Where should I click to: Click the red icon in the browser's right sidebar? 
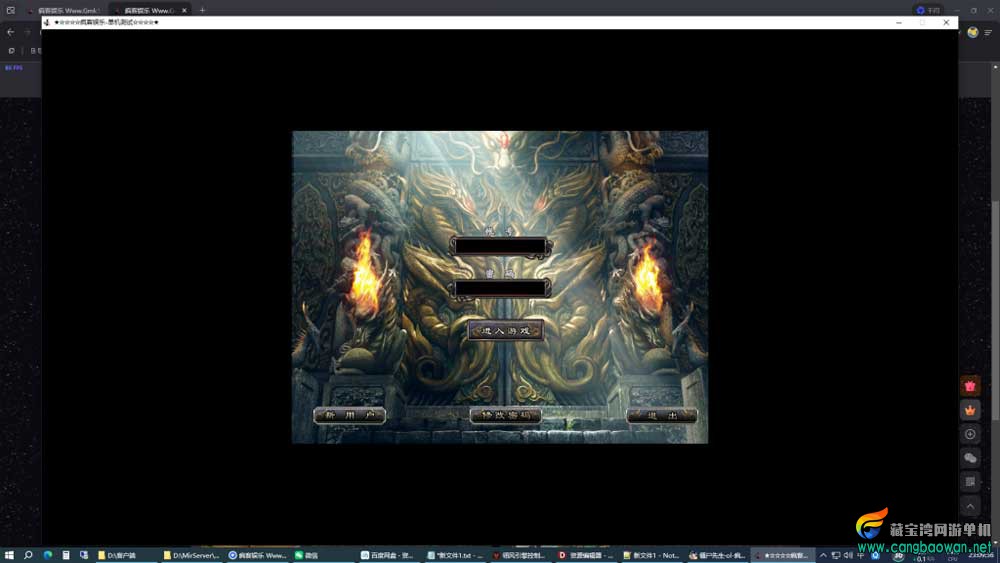970,386
